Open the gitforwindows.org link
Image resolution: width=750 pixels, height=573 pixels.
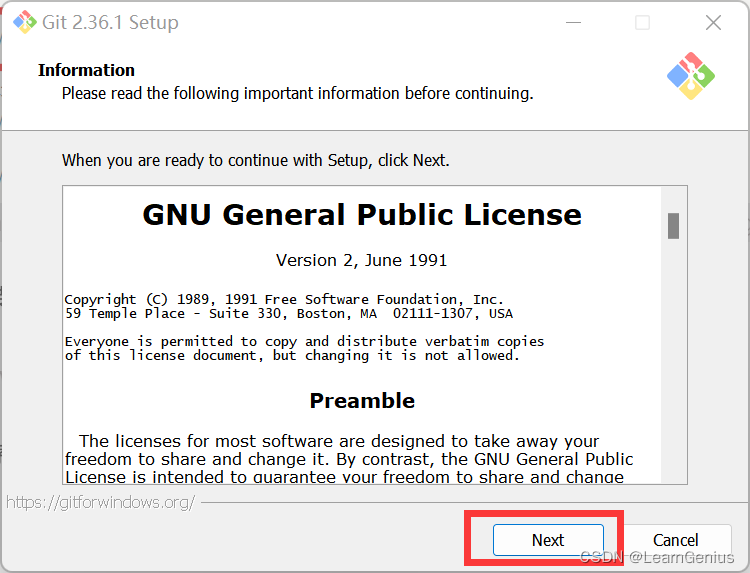[x=100, y=502]
